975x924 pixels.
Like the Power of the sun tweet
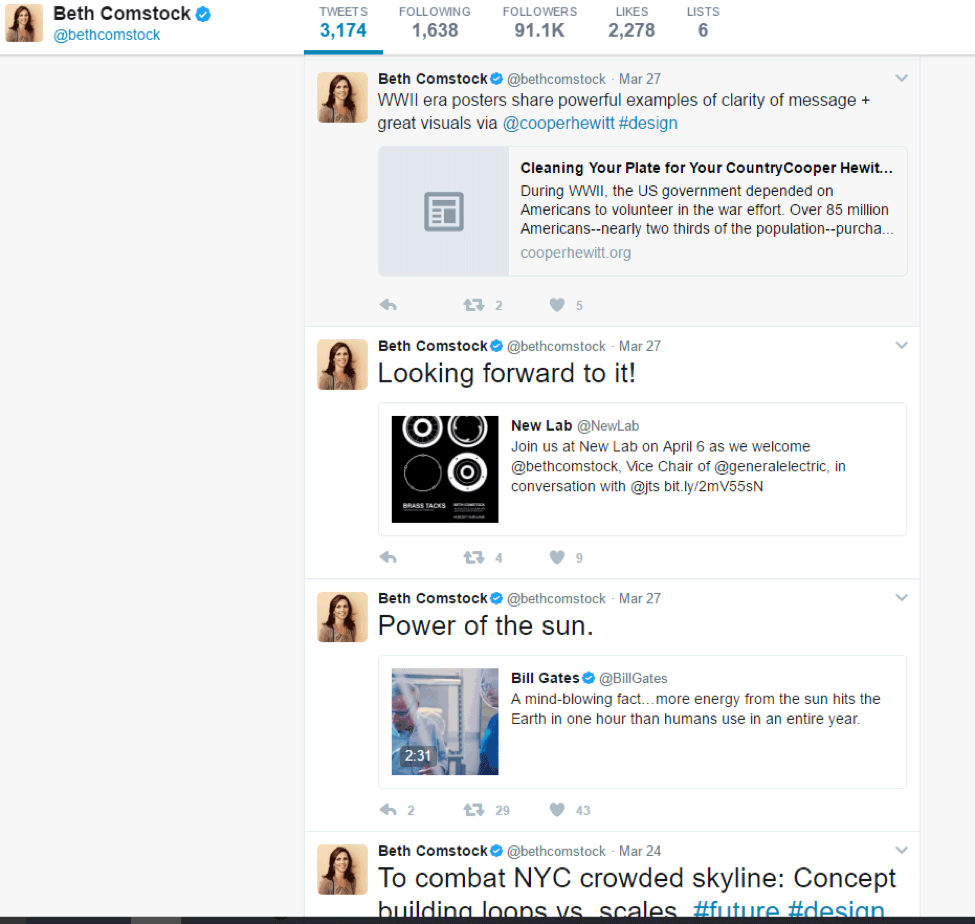click(x=557, y=810)
